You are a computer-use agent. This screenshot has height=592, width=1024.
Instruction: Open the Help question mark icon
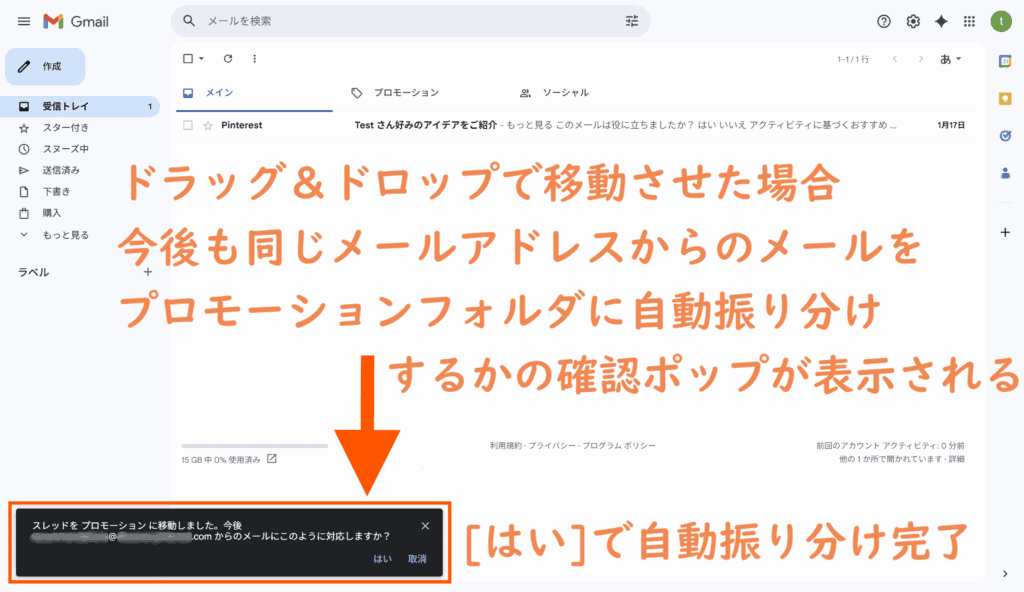pyautogui.click(x=883, y=21)
